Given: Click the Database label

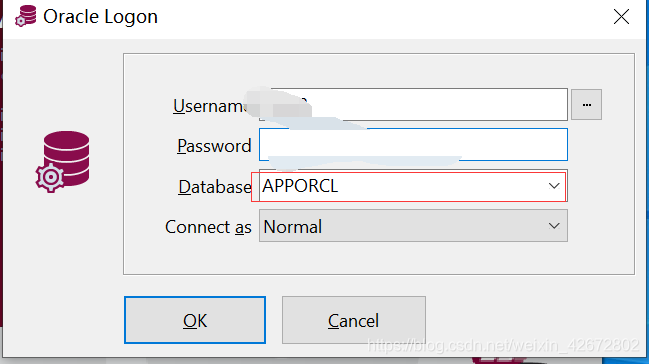Looking at the screenshot, I should click(x=215, y=187).
